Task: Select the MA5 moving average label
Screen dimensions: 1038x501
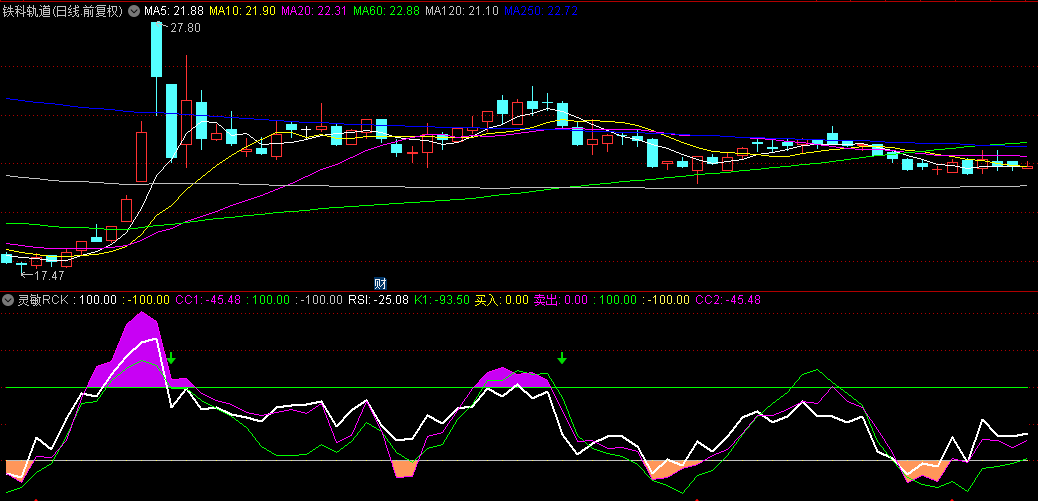Action: tap(173, 11)
